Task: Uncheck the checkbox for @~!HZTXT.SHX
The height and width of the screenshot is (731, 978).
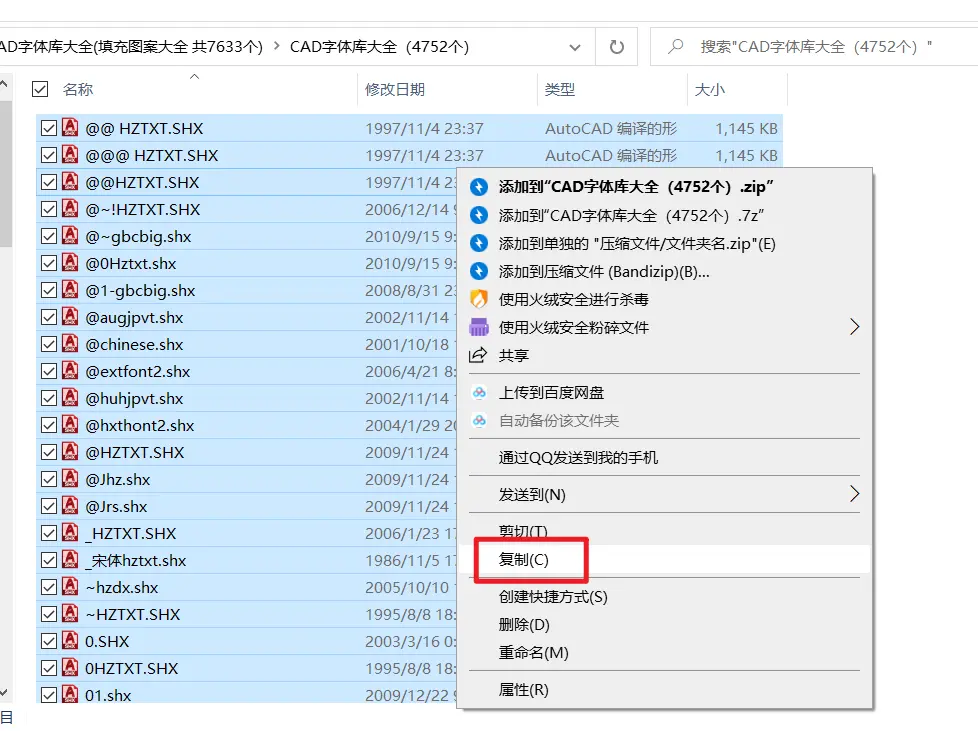Action: pyautogui.click(x=49, y=209)
